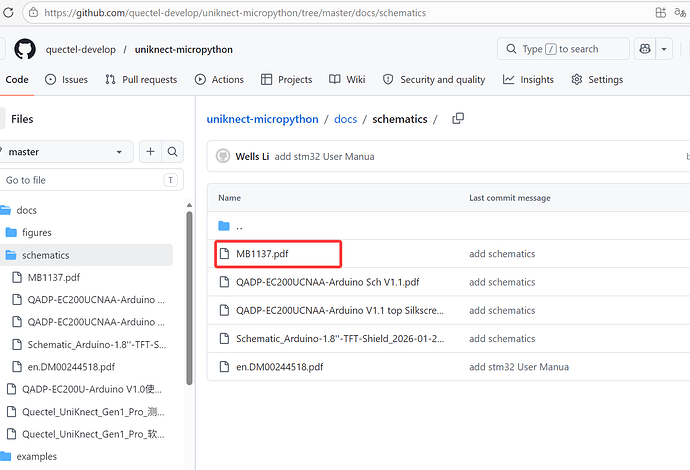This screenshot has width=690, height=470.
Task: Open the Pull requests tab
Action: tap(141, 80)
